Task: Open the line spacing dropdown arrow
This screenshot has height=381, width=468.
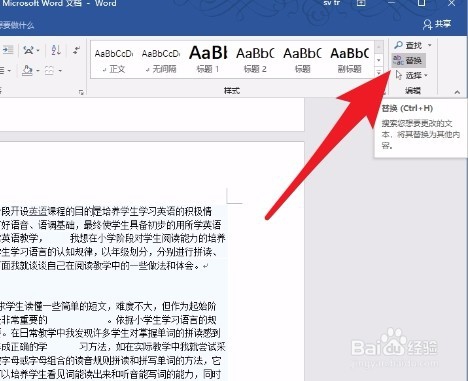Action: click(9, 71)
